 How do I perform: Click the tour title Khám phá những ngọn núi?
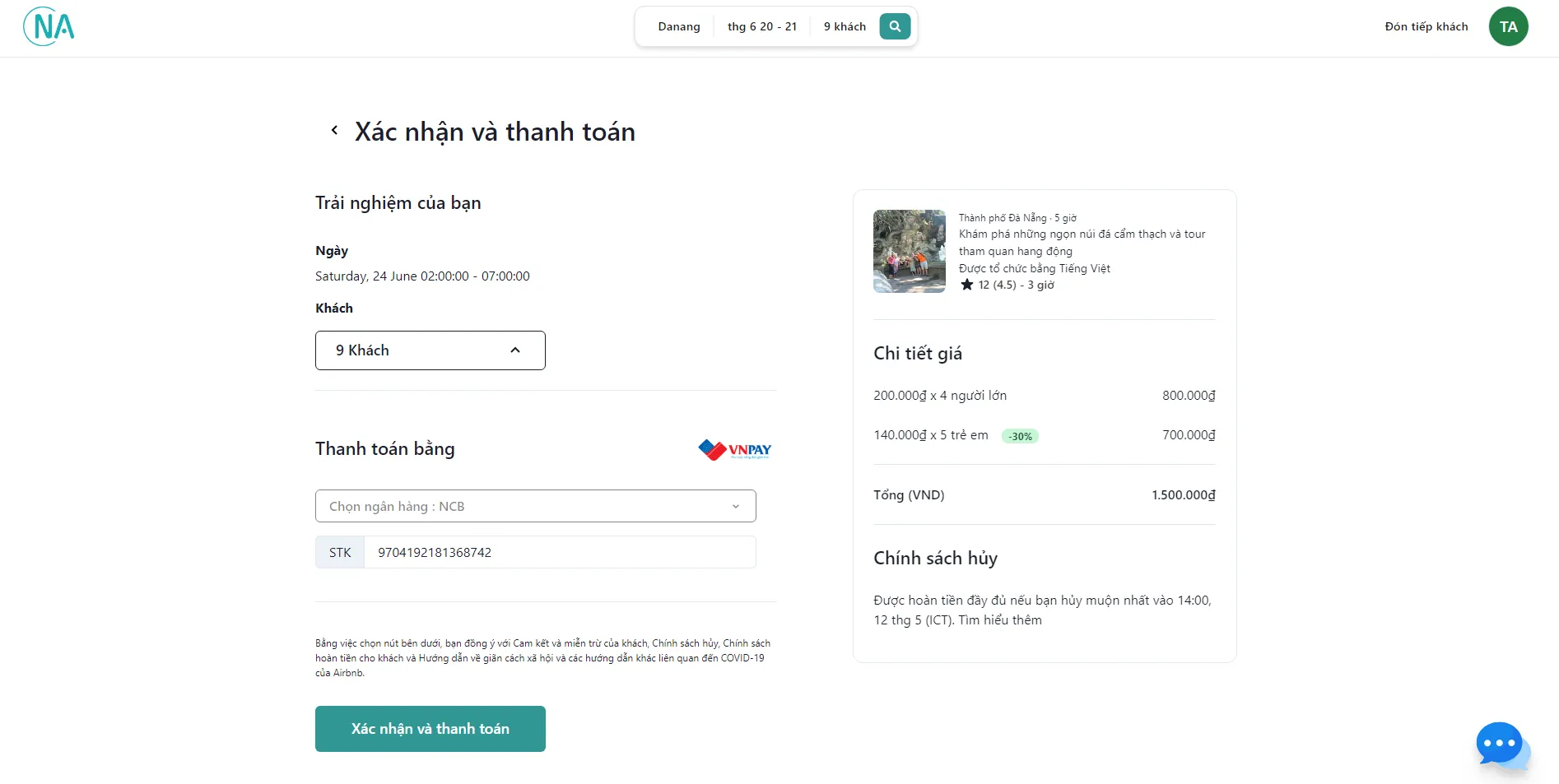coord(1082,243)
